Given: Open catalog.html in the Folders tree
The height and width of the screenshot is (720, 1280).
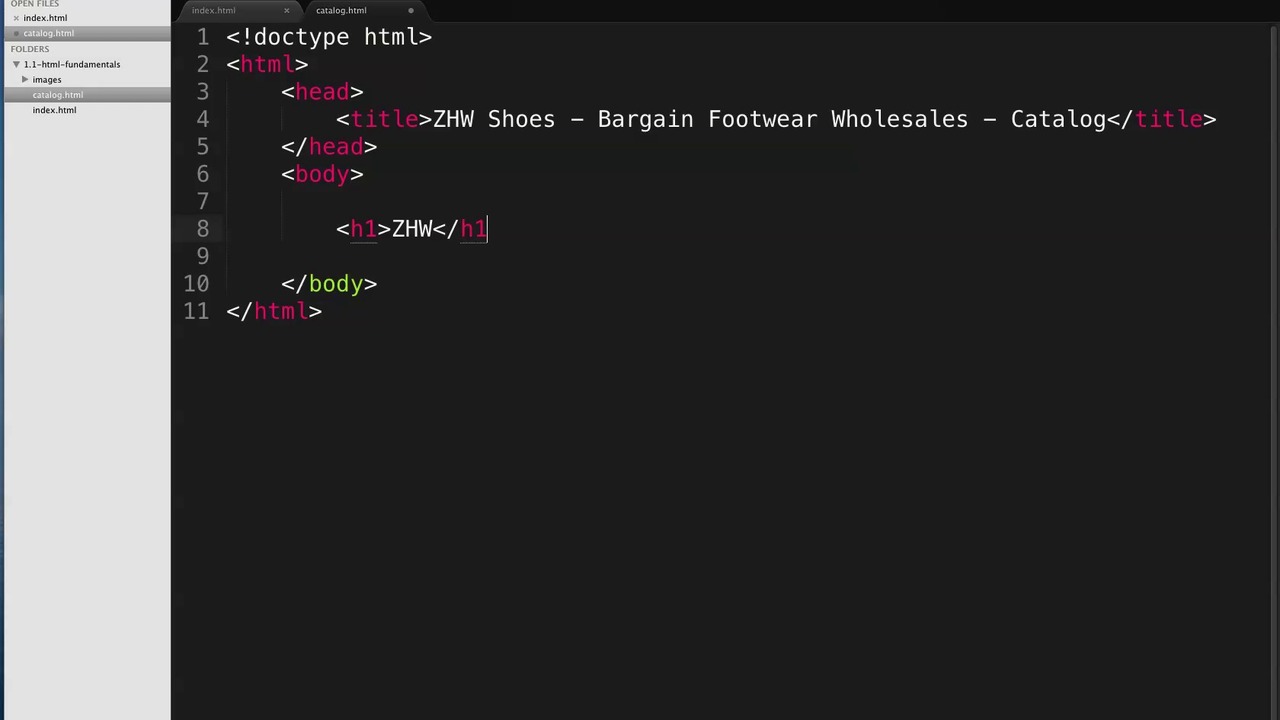Looking at the screenshot, I should pyautogui.click(x=58, y=95).
